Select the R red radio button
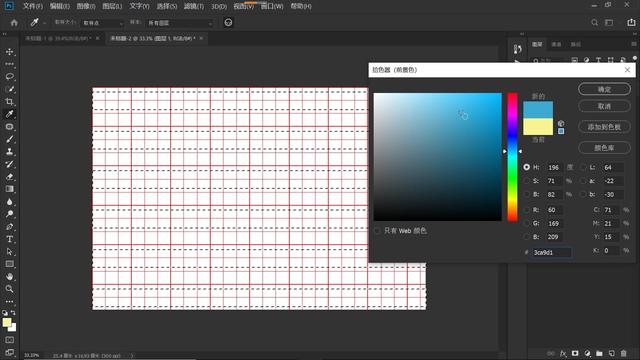 tap(527, 210)
